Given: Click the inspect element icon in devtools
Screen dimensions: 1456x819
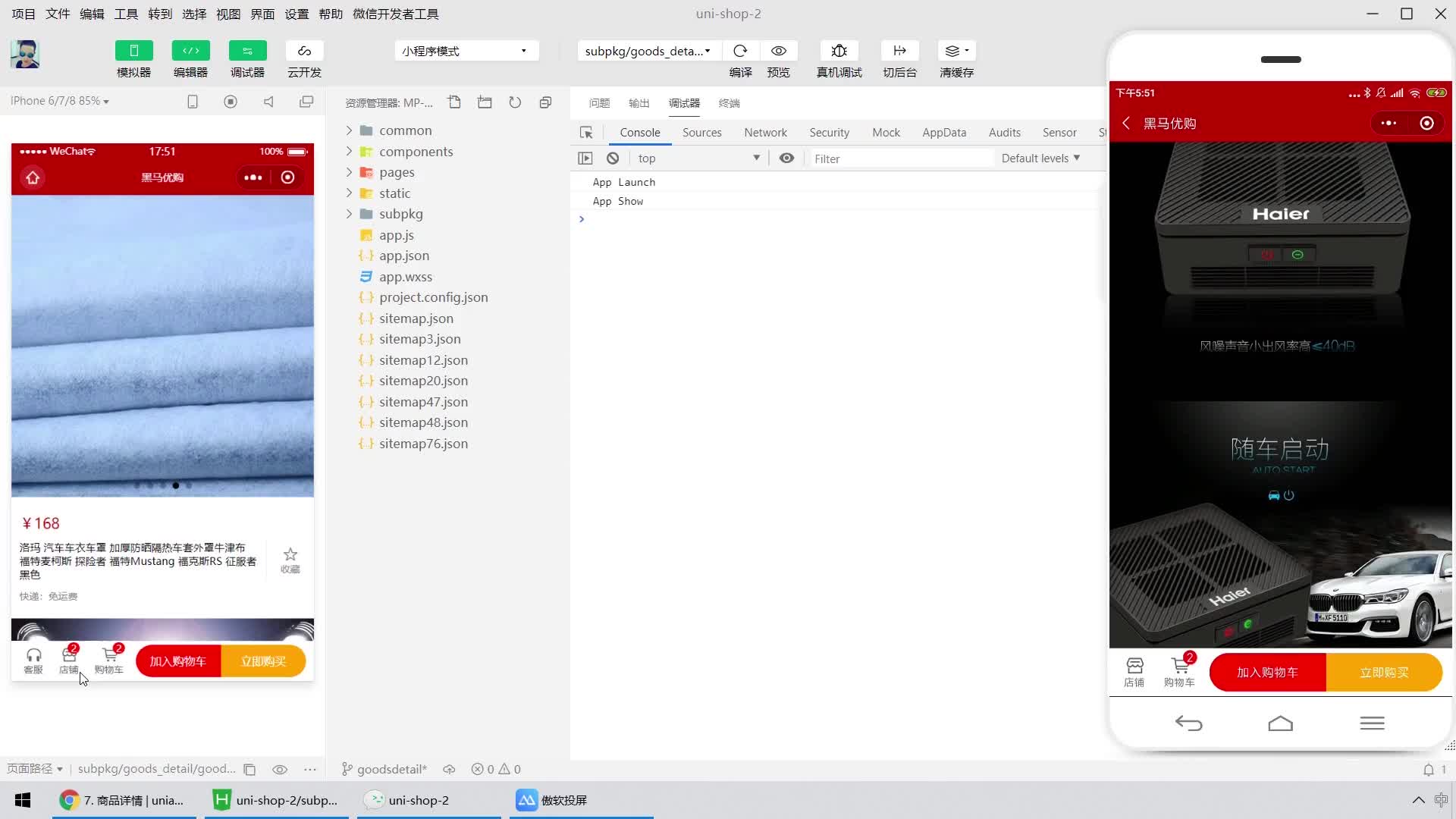Looking at the screenshot, I should (x=586, y=133).
